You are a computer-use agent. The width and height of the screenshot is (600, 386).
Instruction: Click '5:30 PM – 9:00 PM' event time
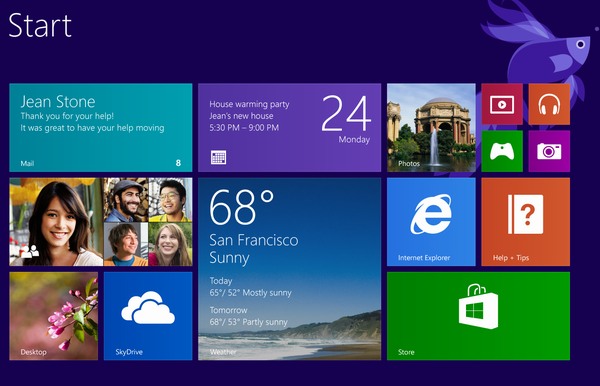click(x=244, y=128)
